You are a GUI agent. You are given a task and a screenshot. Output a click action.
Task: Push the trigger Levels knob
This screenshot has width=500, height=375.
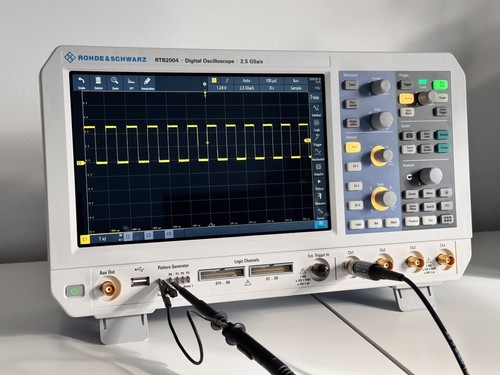(426, 97)
